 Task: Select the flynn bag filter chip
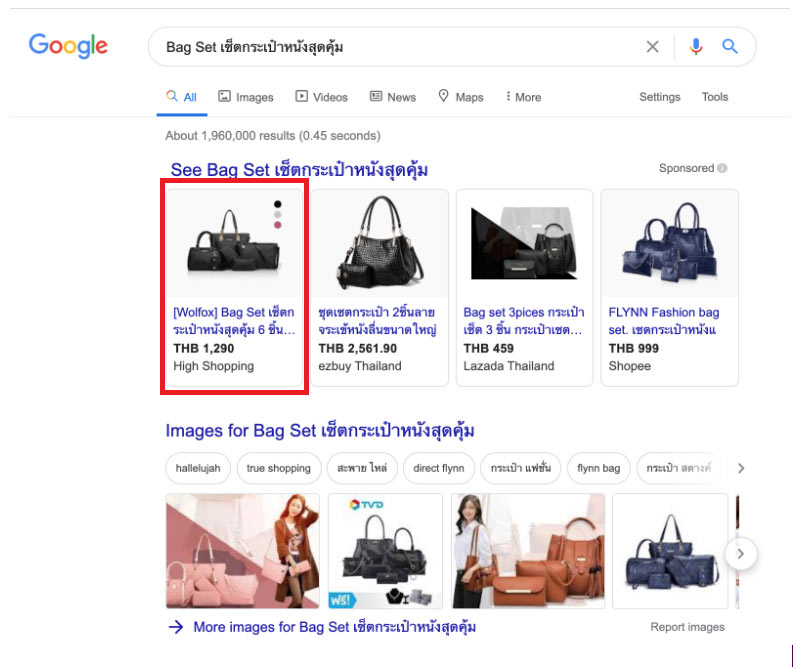599,468
